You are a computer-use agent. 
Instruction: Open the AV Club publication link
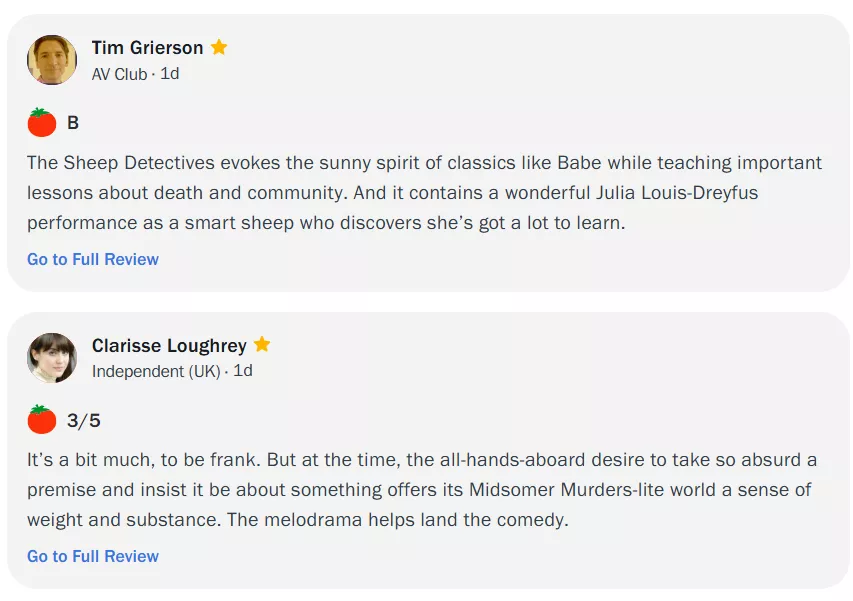coord(119,74)
